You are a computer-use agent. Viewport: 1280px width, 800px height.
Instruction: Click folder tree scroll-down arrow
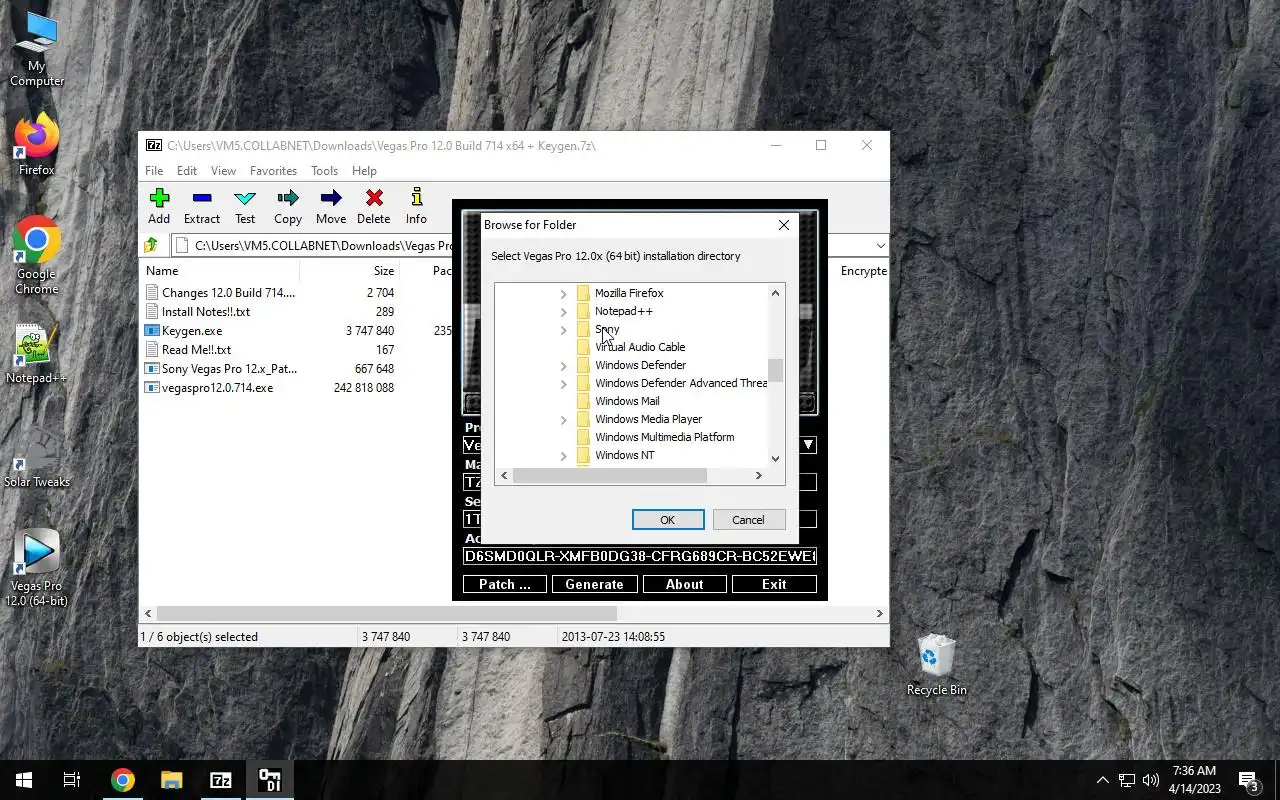tap(775, 458)
